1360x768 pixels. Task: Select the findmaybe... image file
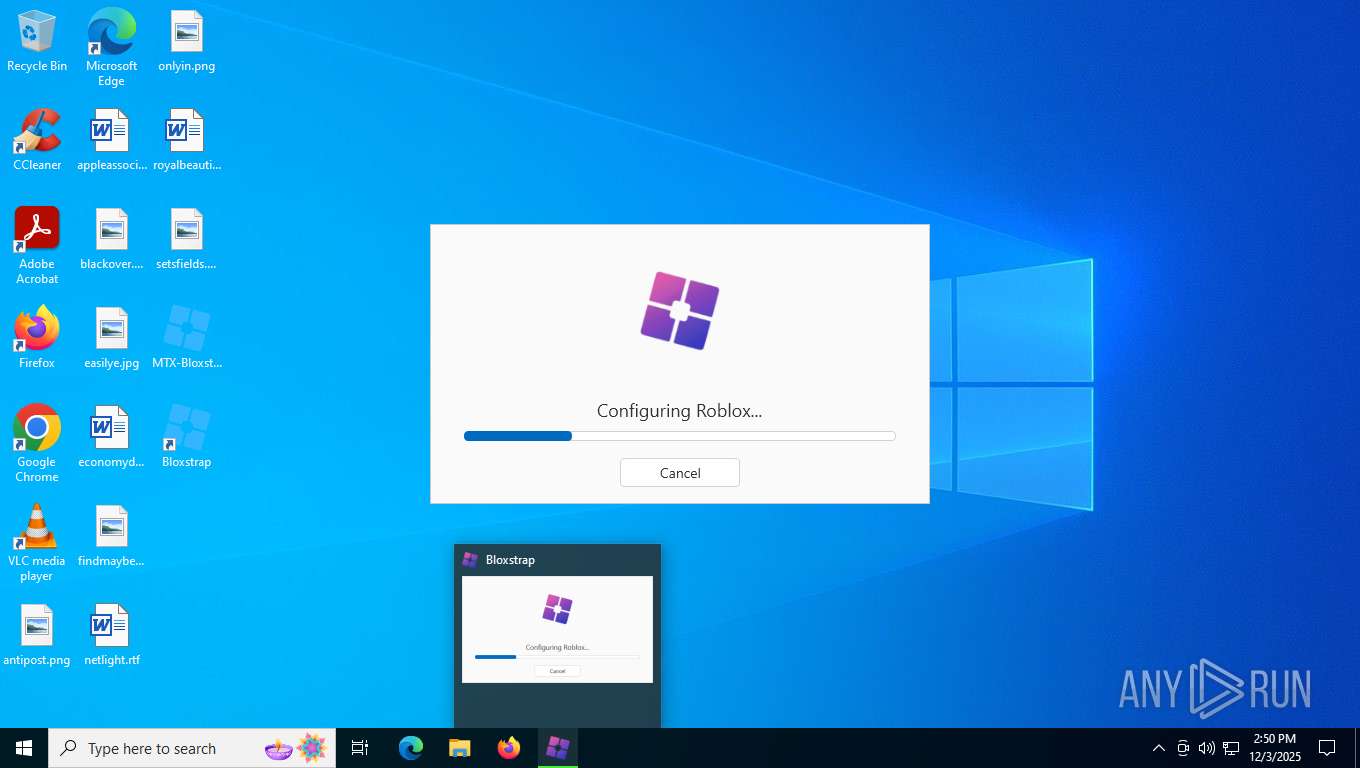pos(111,536)
